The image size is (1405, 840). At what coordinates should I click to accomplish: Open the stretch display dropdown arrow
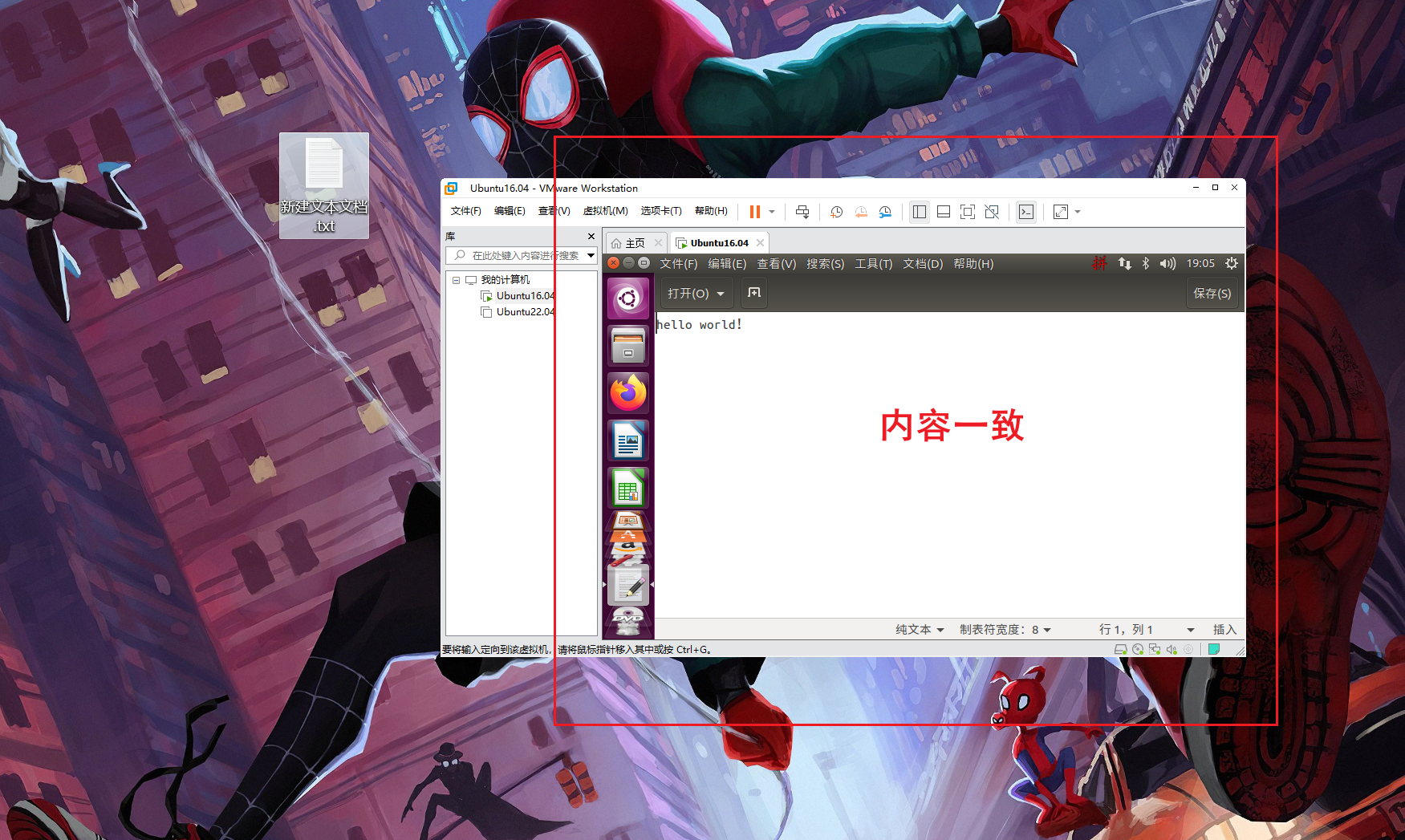coord(1078,212)
